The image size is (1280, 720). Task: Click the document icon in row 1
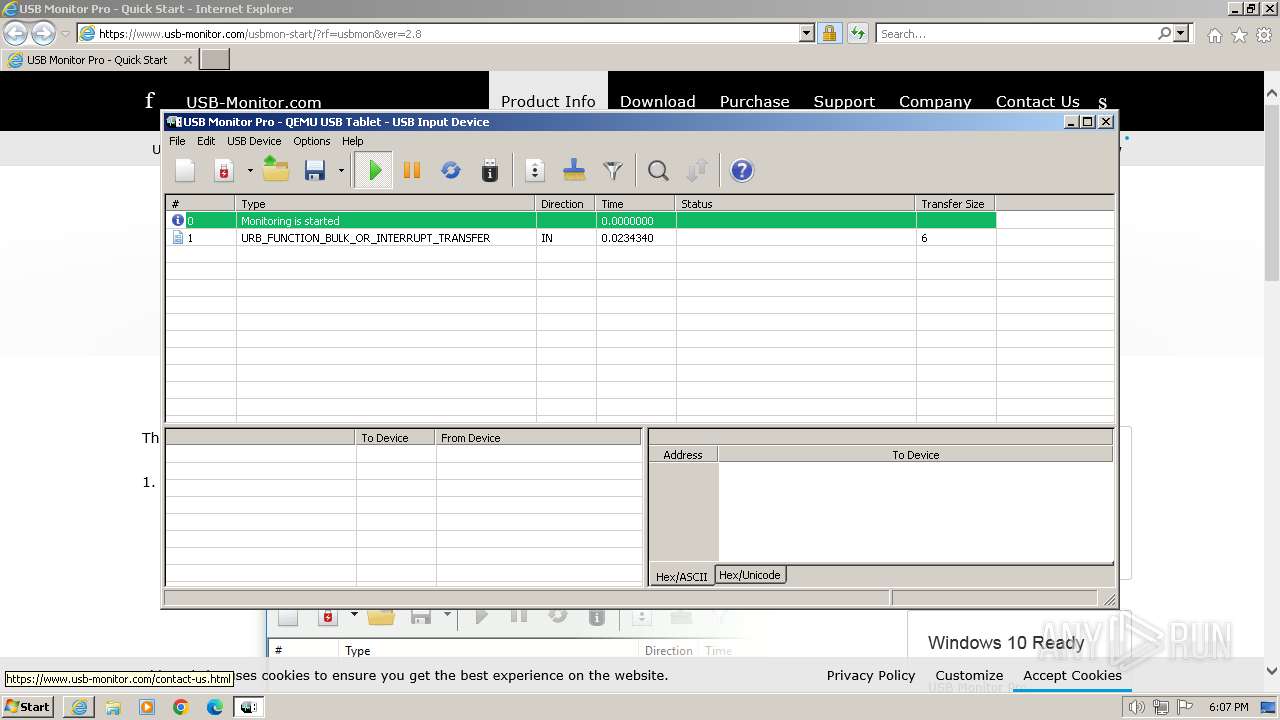[x=178, y=238]
